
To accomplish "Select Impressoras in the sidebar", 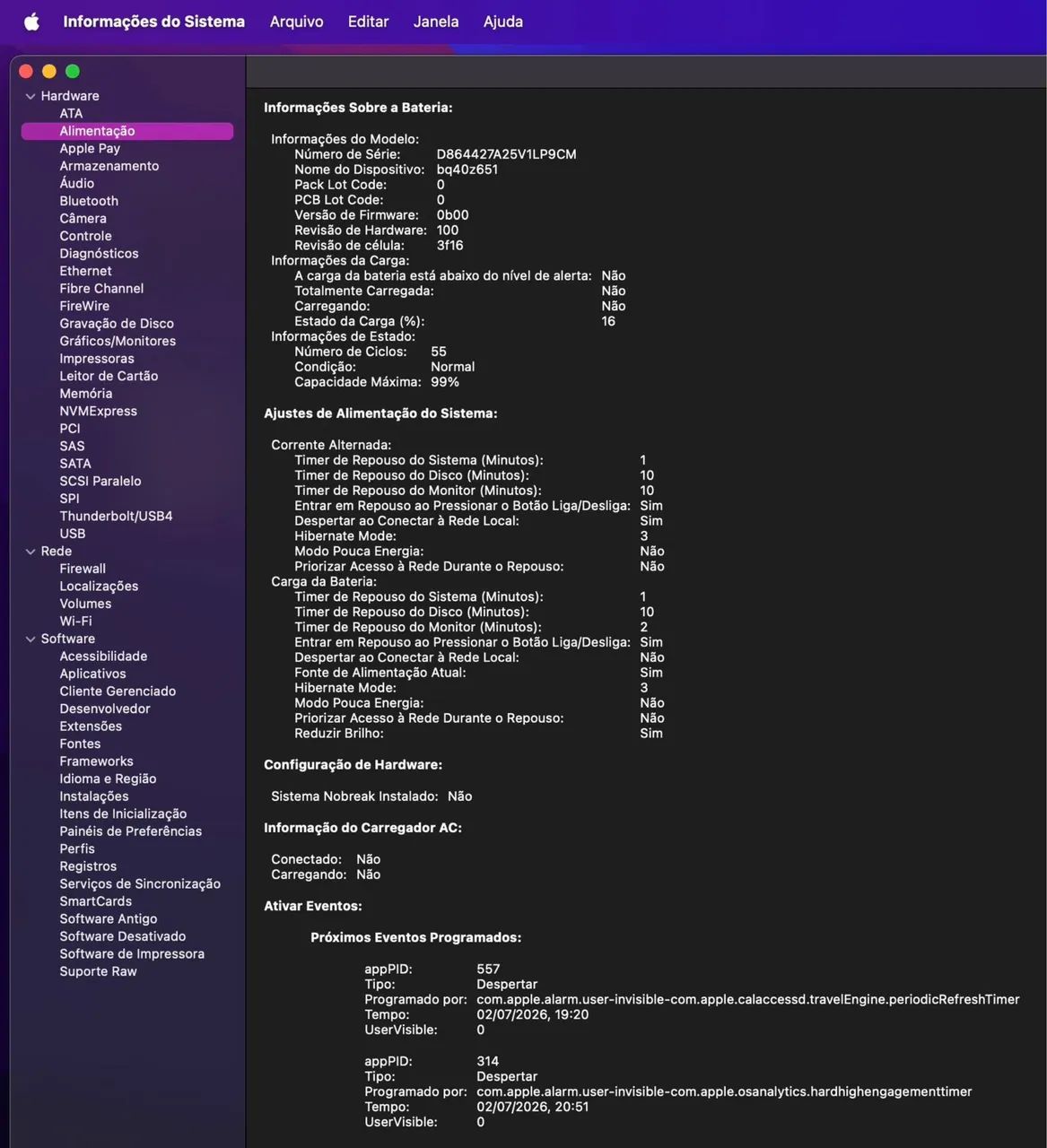I will [x=97, y=359].
